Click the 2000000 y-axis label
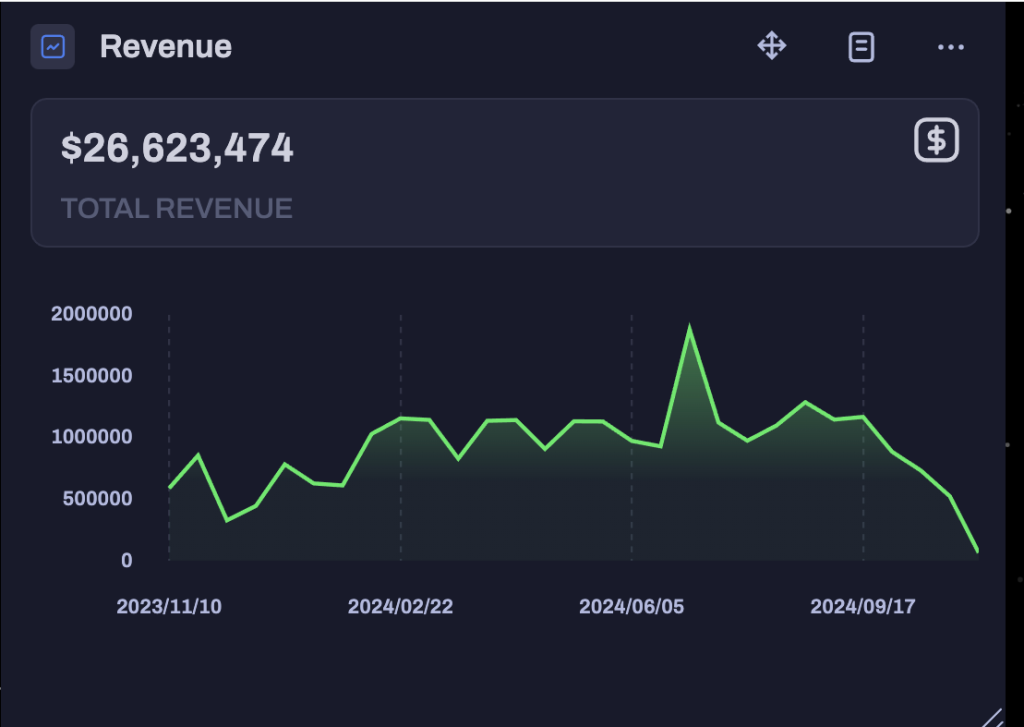 coord(91,314)
